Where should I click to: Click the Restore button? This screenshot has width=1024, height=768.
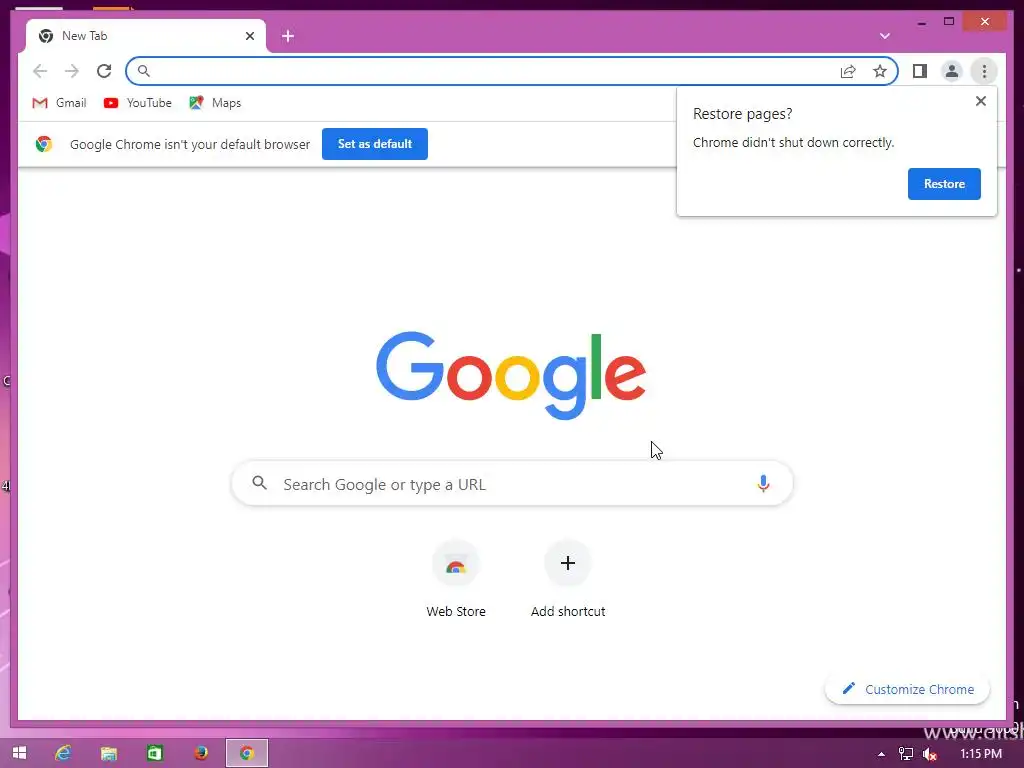tap(944, 184)
